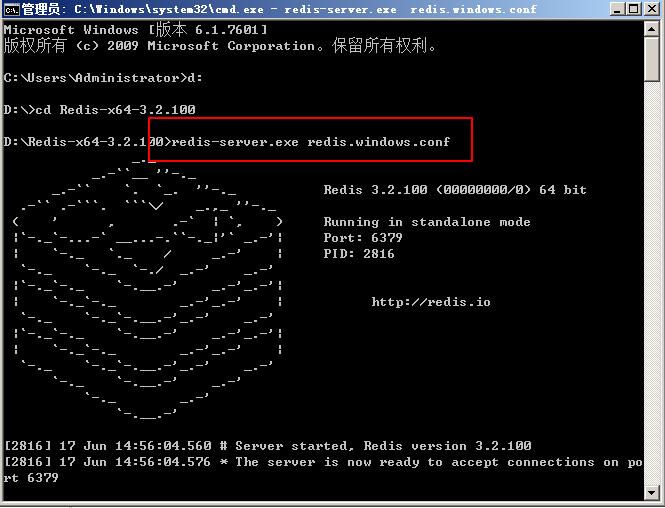Click 'Redis 3.2.100 (00000000/0) 64 bit' text

pyautogui.click(x=455, y=190)
